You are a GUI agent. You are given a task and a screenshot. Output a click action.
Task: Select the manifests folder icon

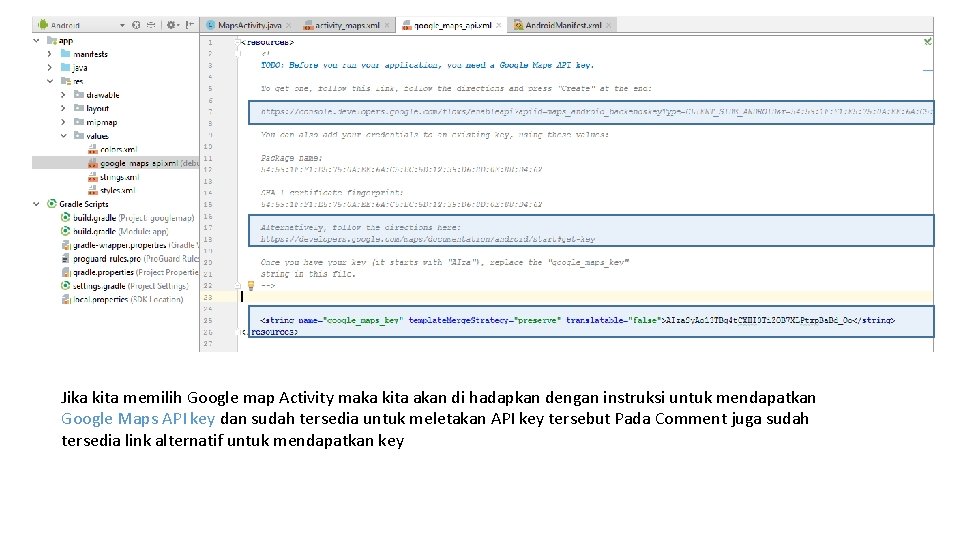point(66,54)
